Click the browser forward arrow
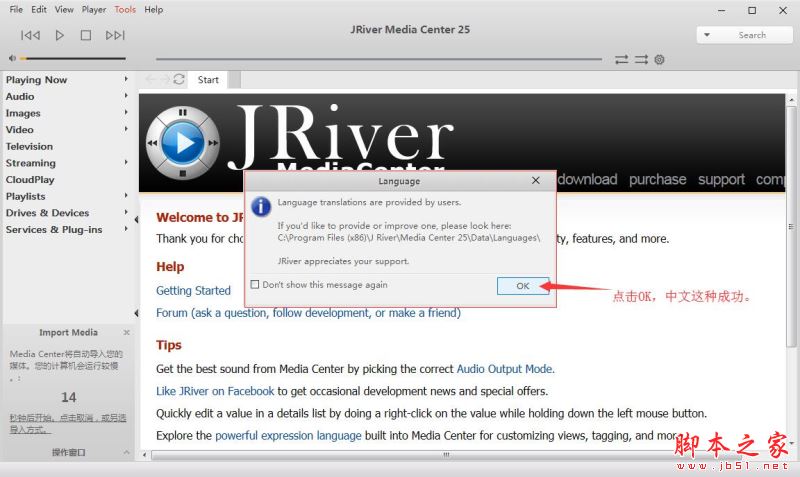Viewport: 800px width, 477px height. pyautogui.click(x=165, y=79)
